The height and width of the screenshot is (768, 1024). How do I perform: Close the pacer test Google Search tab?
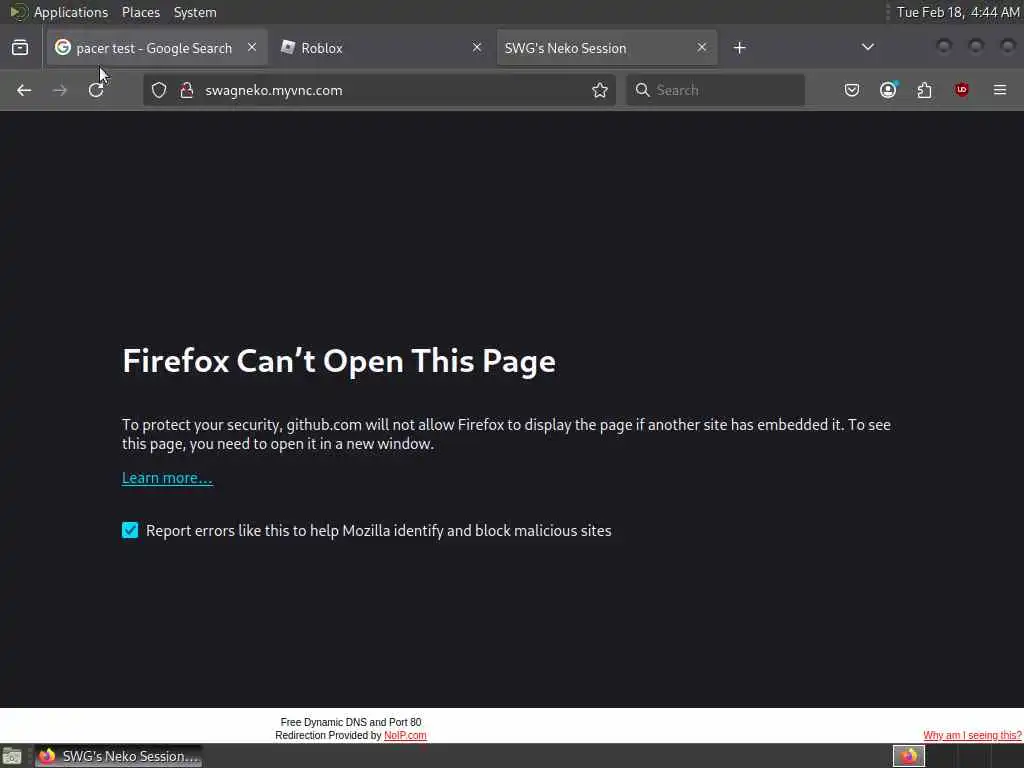pos(252,48)
